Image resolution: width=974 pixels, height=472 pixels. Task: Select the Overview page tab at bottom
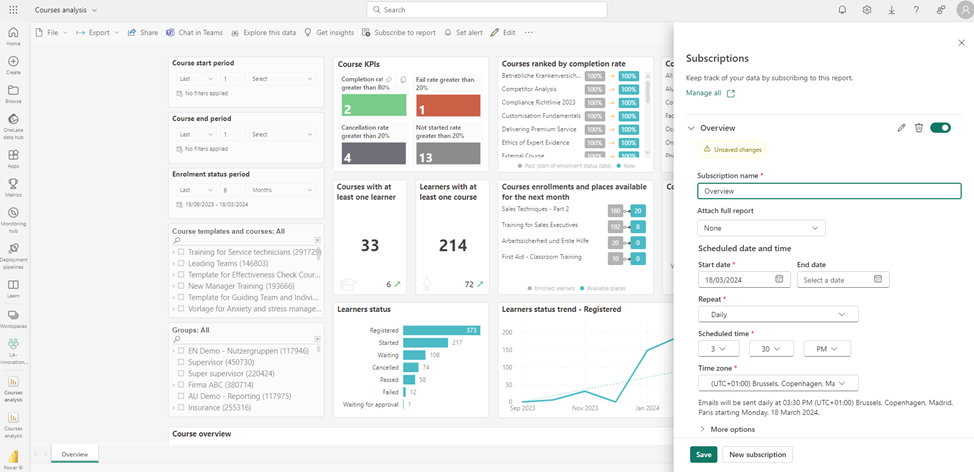coord(75,454)
